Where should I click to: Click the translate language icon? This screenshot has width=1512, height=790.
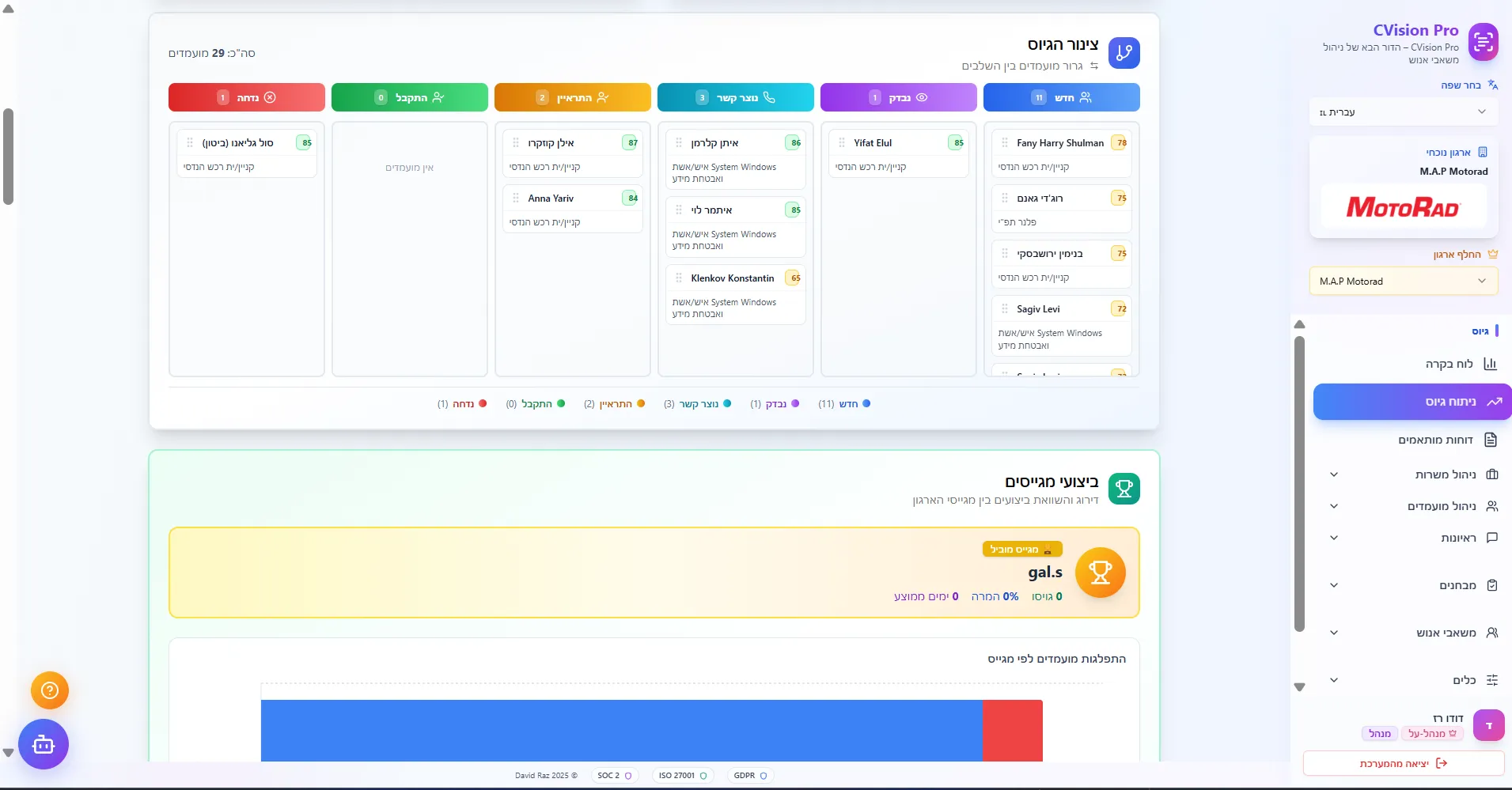(1492, 85)
